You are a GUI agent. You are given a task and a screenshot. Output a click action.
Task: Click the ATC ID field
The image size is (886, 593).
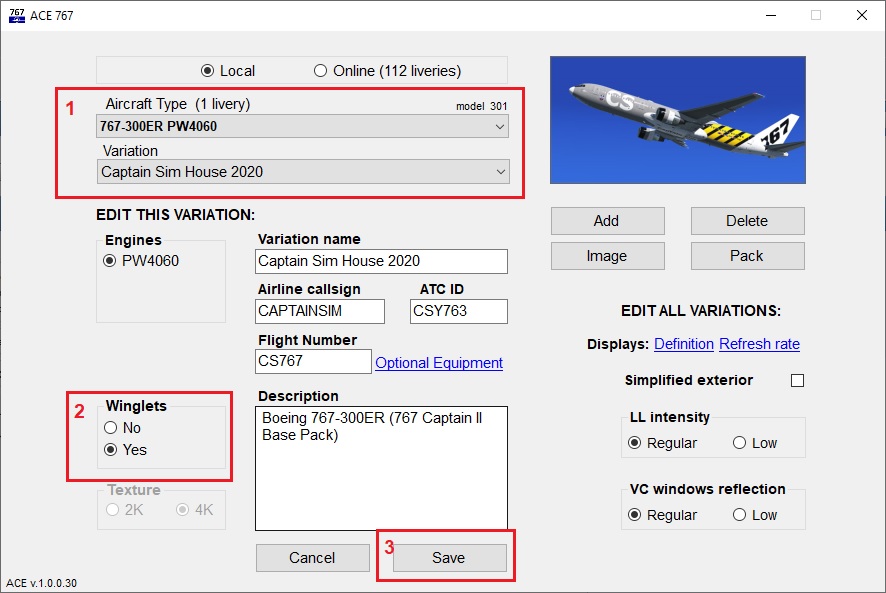459,311
